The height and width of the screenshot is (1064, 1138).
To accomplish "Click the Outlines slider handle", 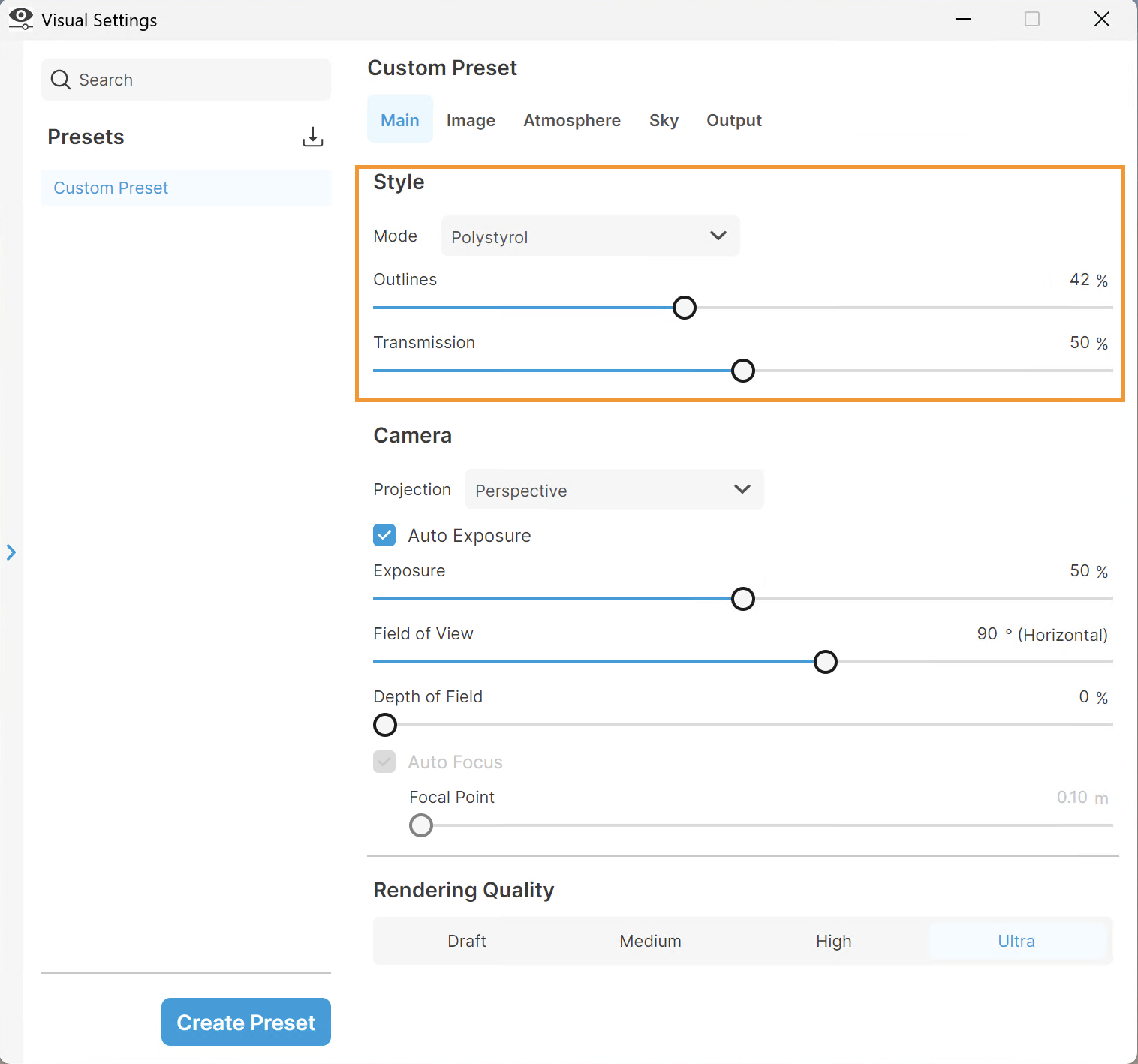I will tap(685, 308).
